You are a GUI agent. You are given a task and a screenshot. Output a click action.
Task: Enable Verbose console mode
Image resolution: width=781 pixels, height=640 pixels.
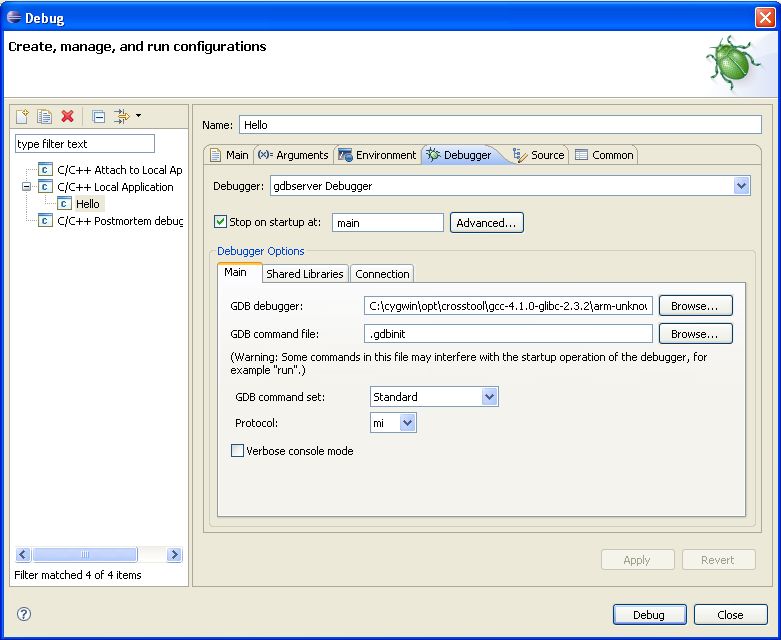pyautogui.click(x=238, y=451)
